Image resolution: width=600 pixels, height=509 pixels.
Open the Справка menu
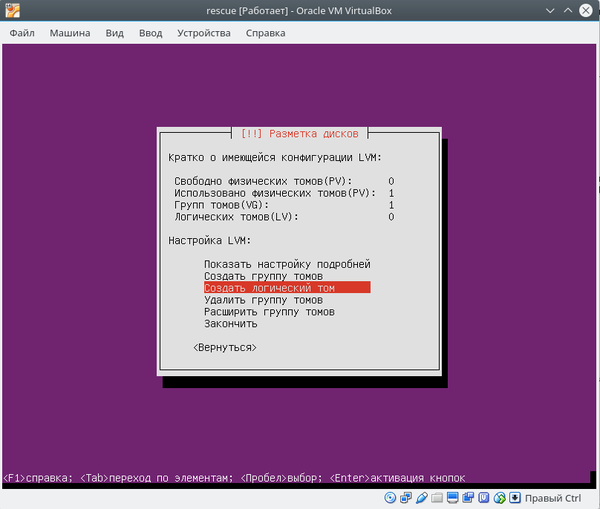click(266, 33)
